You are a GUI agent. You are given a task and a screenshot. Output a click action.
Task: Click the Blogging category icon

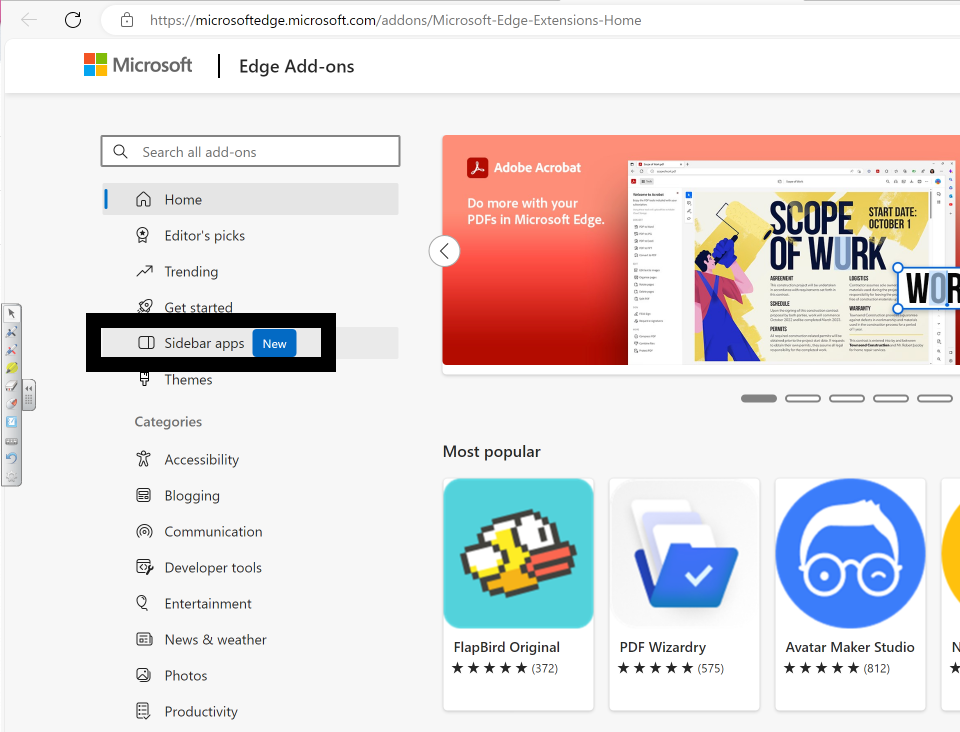pyautogui.click(x=143, y=495)
